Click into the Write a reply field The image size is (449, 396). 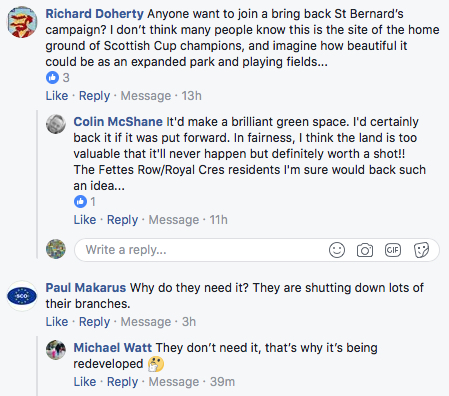[257, 250]
